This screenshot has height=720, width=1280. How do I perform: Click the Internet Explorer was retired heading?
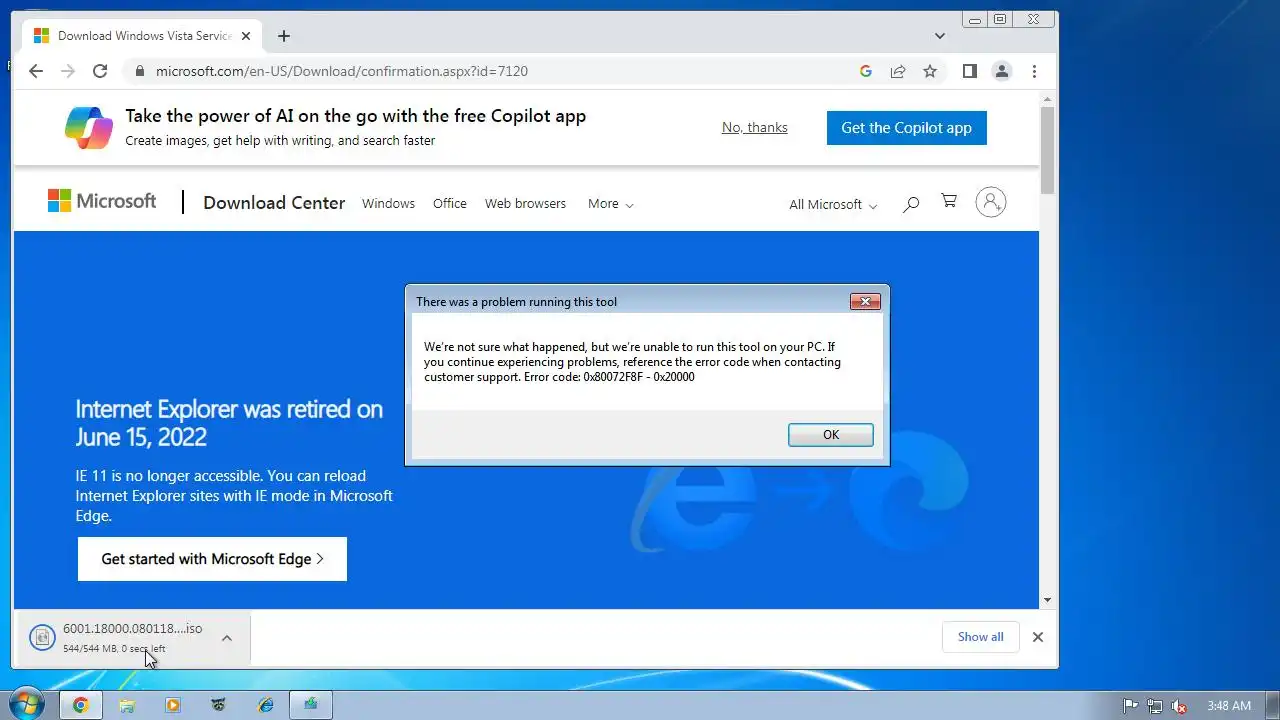point(229,423)
